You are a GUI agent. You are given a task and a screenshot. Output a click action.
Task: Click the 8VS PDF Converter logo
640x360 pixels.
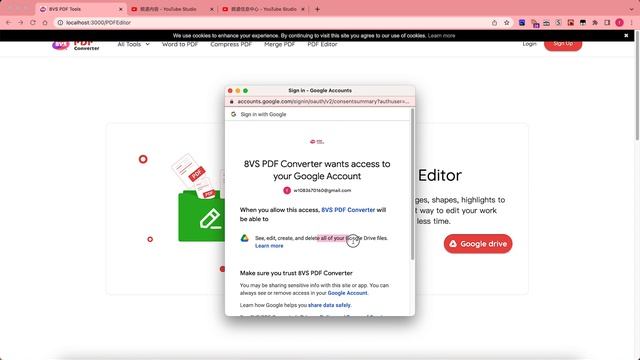(76, 44)
